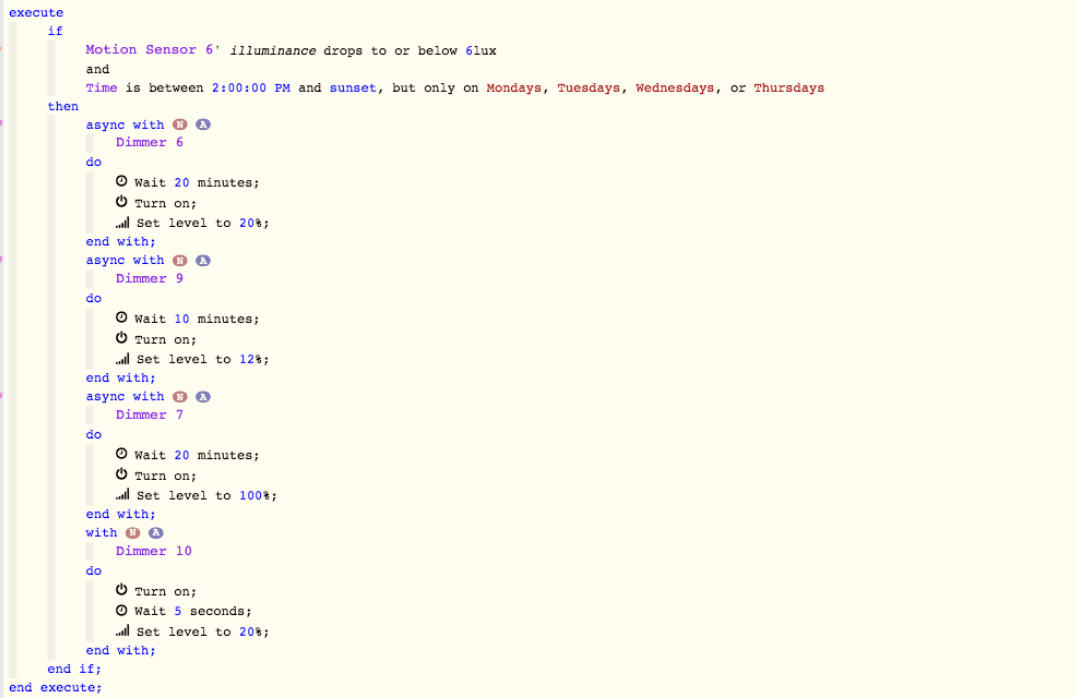The width and height of the screenshot is (1075, 698).
Task: Click 'Set level to 20%;' under Dimmer 10
Action: [x=203, y=632]
